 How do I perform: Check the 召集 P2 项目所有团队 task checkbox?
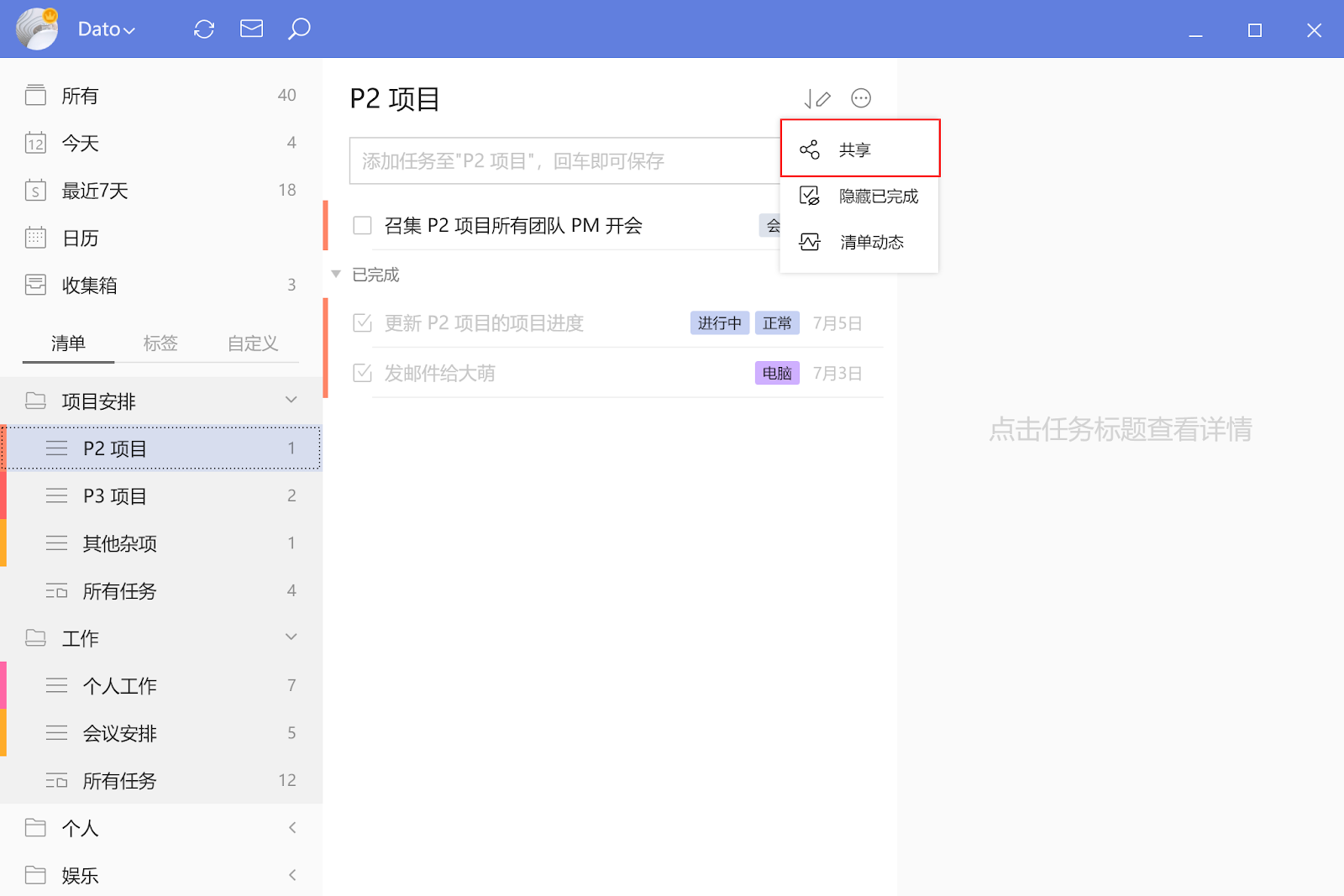click(x=362, y=225)
